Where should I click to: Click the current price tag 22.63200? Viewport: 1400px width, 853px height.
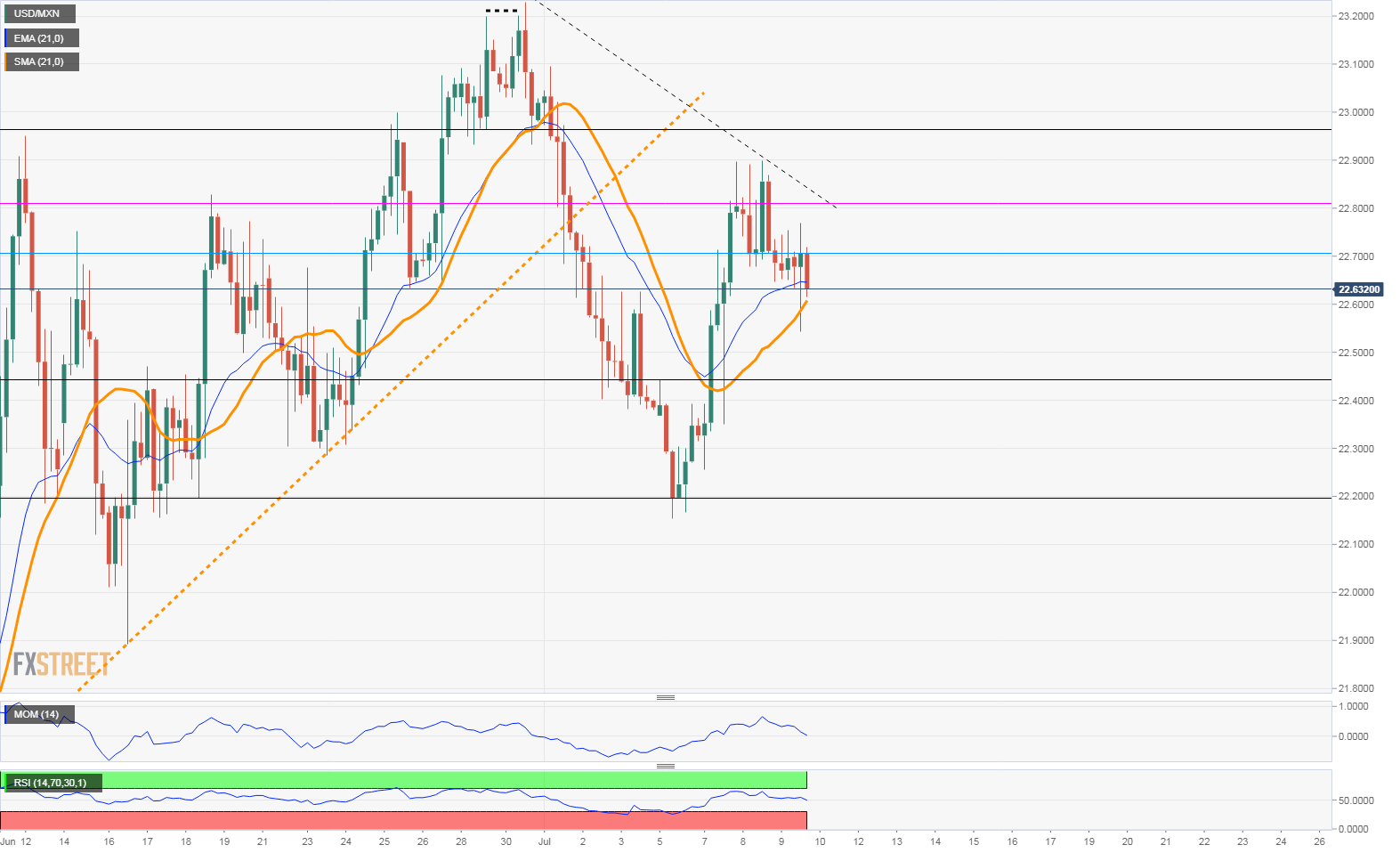(1359, 289)
